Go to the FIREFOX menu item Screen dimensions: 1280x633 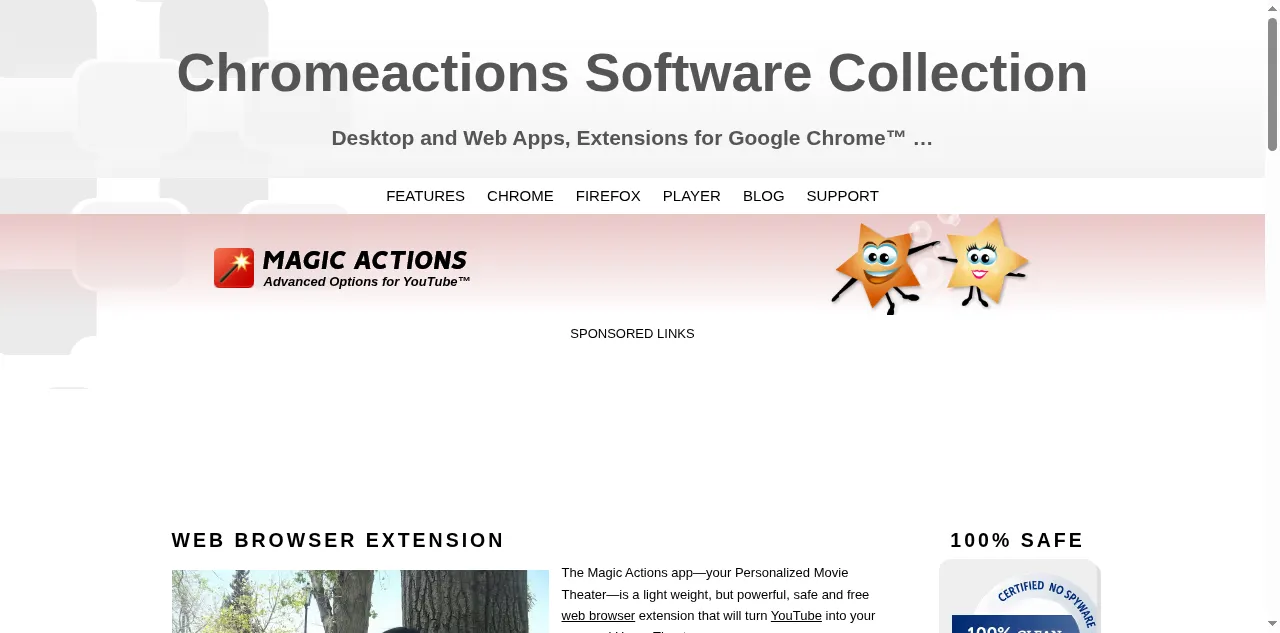coord(608,196)
